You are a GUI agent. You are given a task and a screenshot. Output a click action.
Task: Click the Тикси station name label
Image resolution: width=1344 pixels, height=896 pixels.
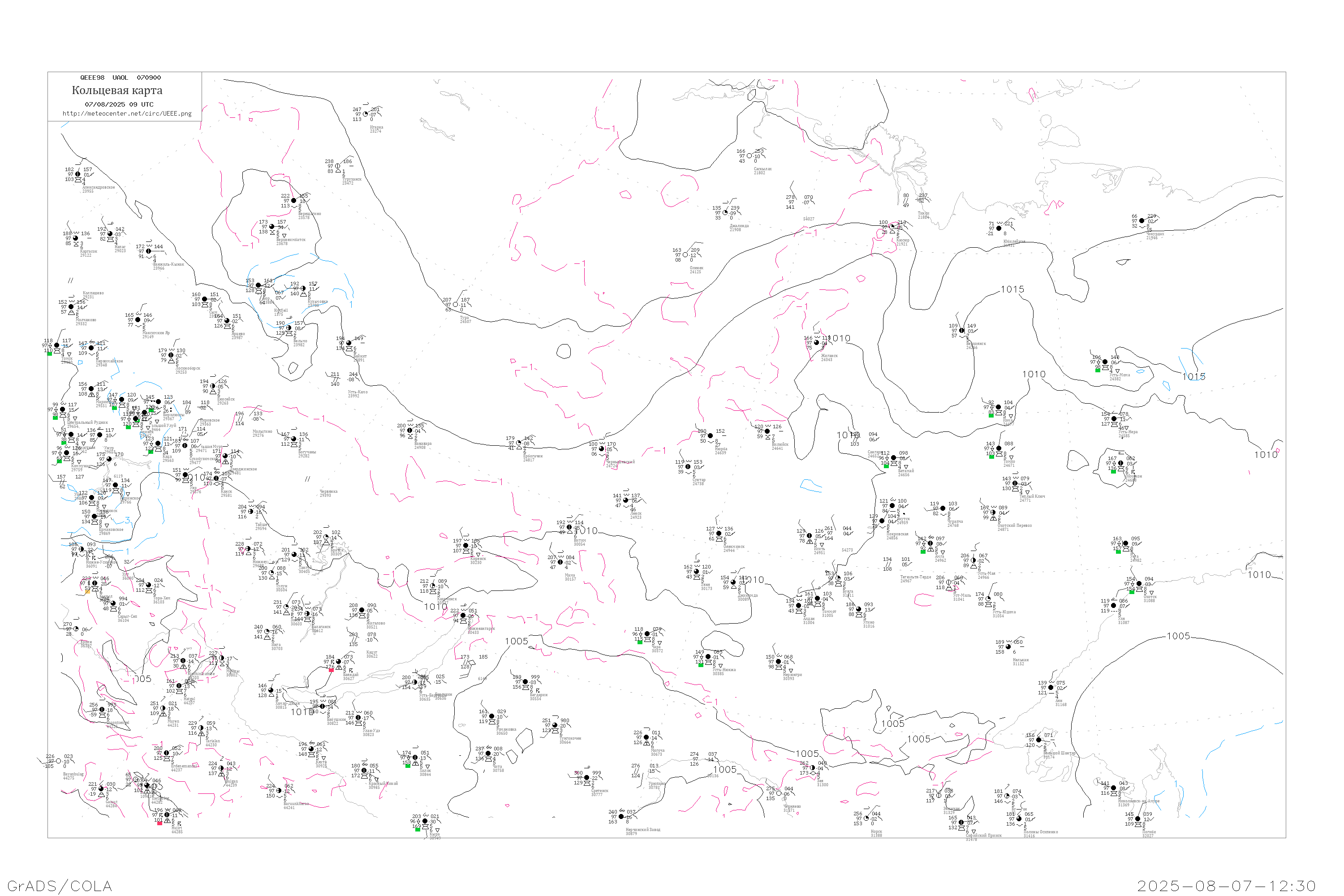(x=923, y=213)
